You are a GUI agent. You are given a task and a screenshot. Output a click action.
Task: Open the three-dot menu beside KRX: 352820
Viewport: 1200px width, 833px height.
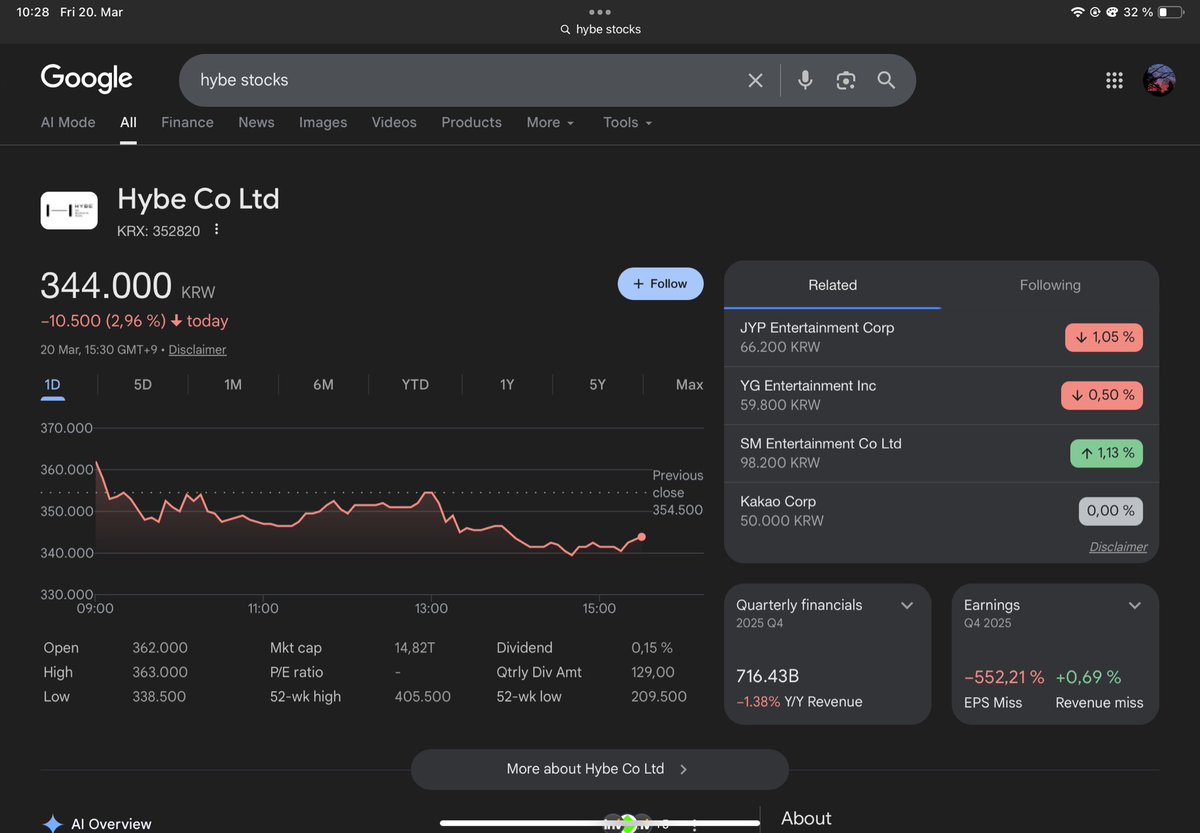point(216,230)
